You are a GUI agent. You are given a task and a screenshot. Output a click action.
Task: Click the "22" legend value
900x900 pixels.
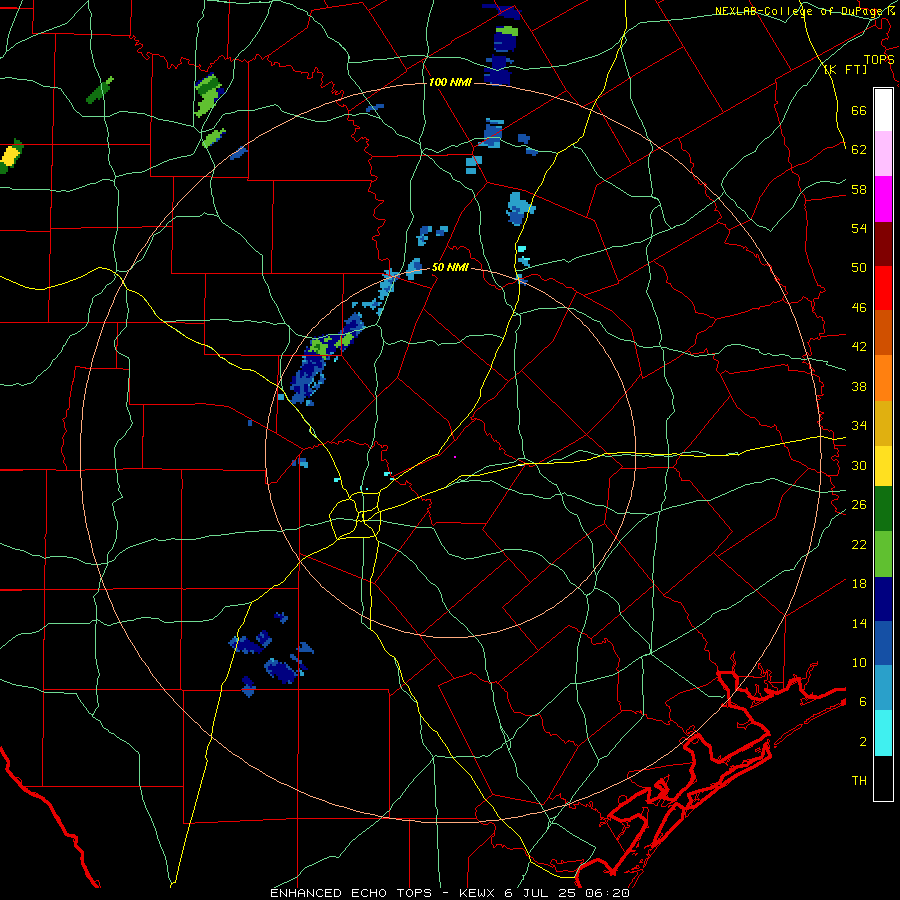859,544
